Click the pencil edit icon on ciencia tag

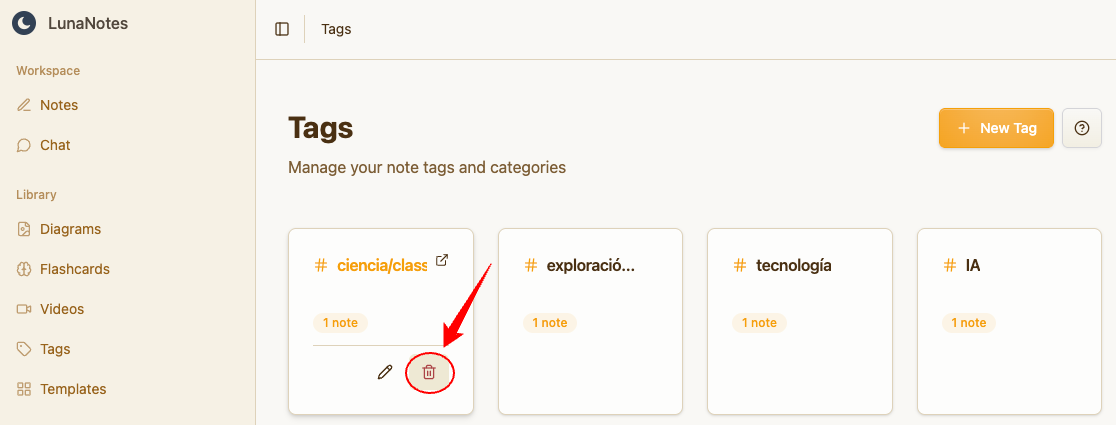(385, 372)
